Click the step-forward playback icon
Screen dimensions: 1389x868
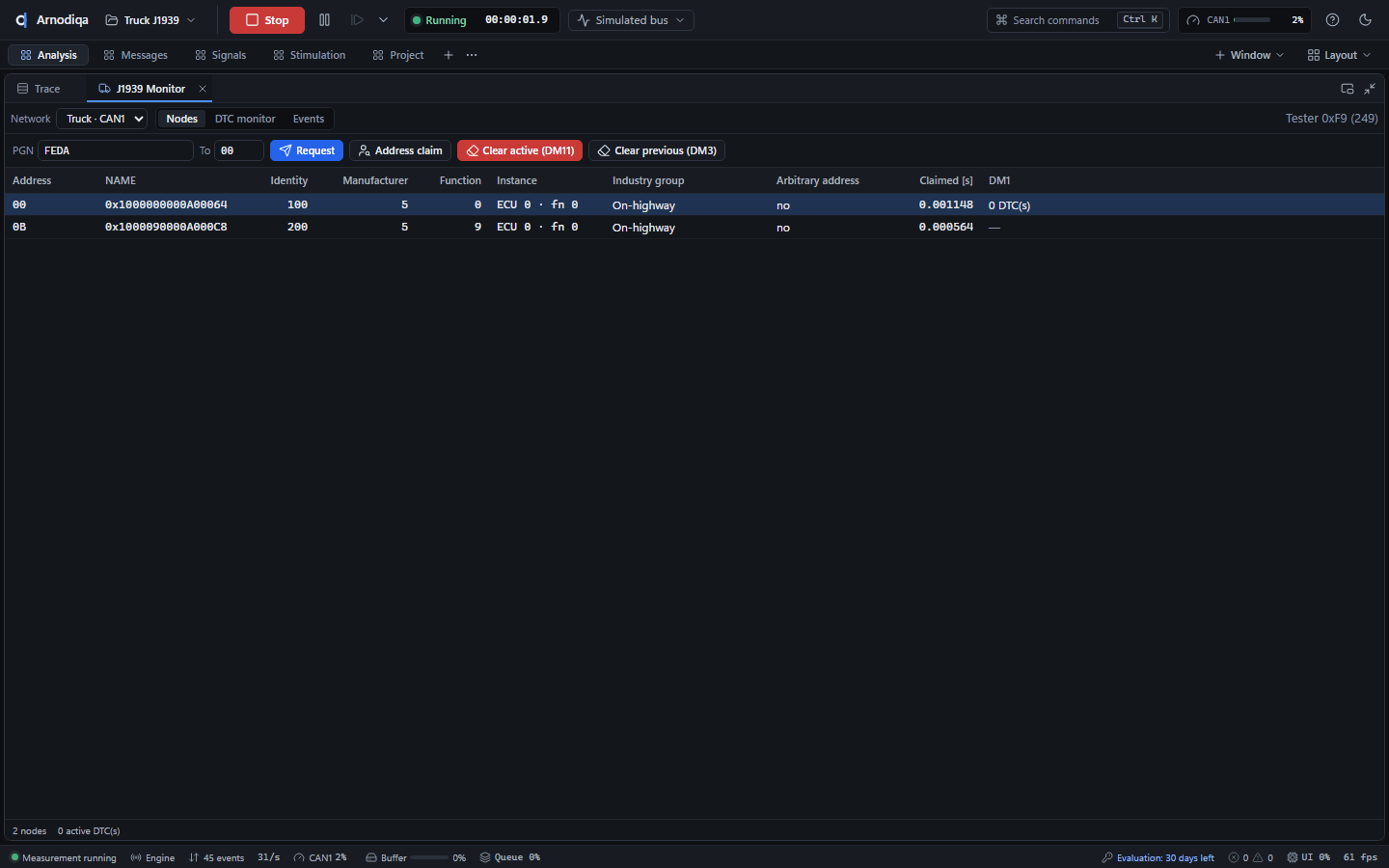click(357, 20)
